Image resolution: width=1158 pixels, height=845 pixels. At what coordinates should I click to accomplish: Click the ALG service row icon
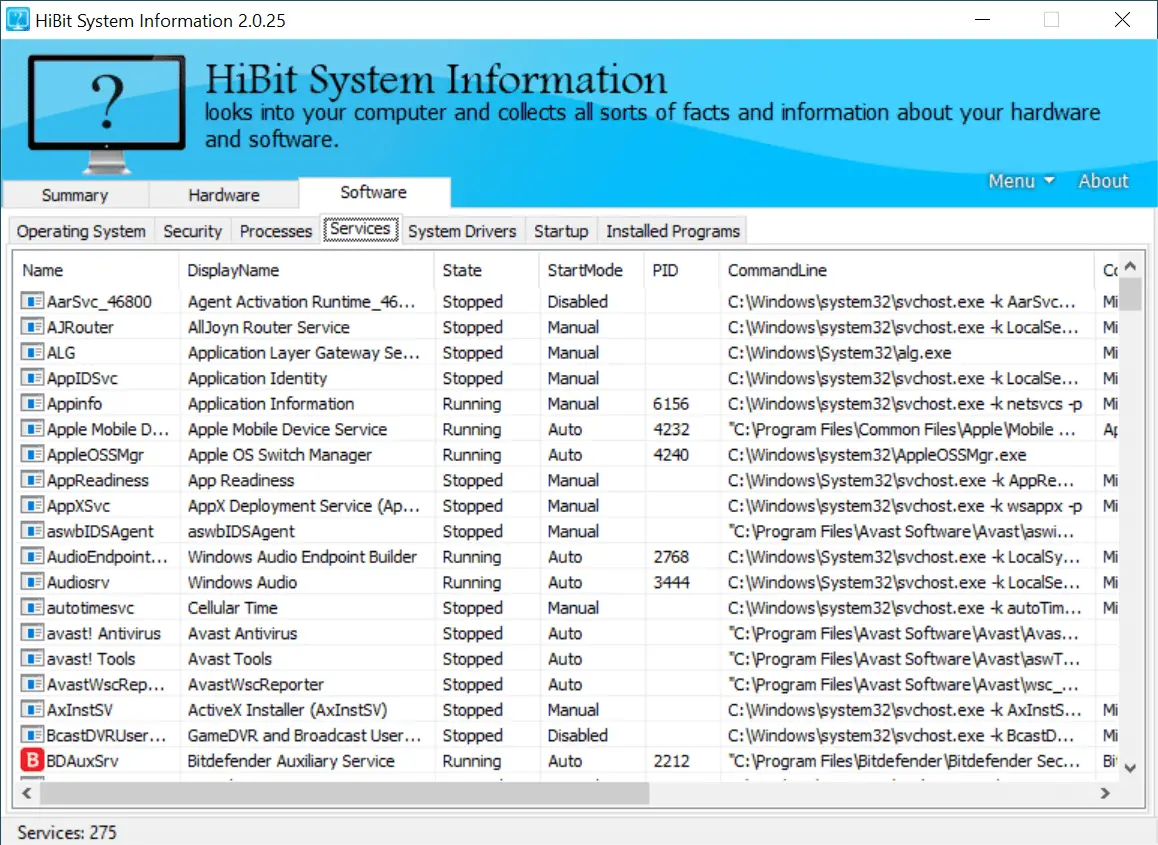pos(32,352)
